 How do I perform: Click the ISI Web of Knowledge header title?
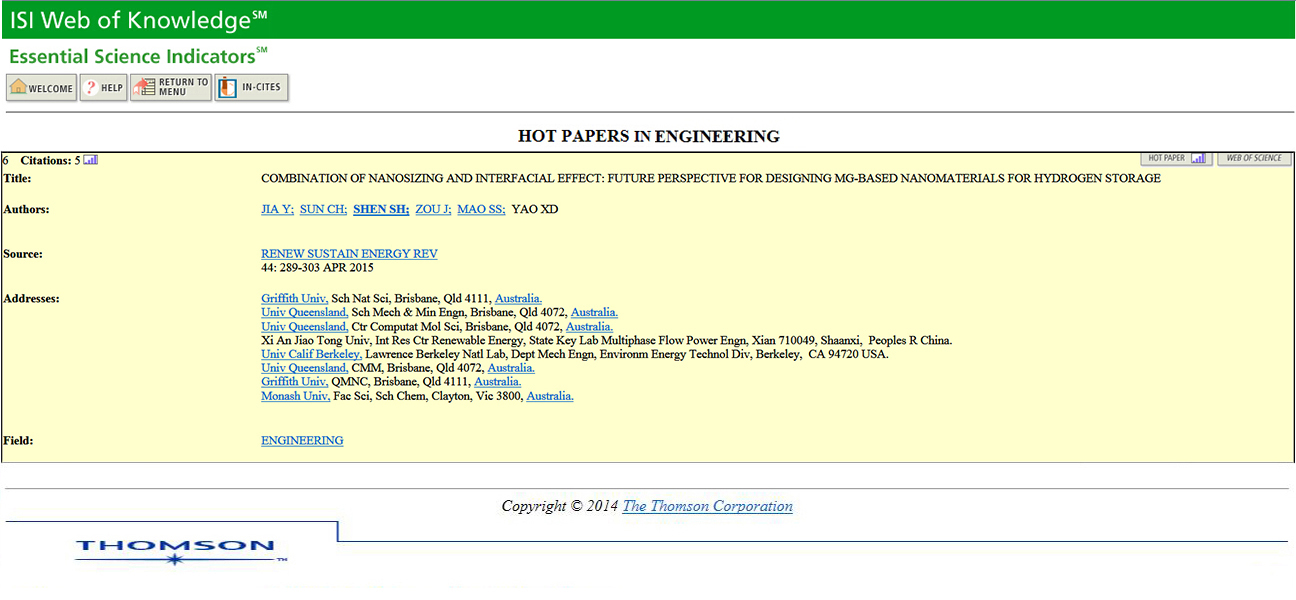click(x=139, y=20)
